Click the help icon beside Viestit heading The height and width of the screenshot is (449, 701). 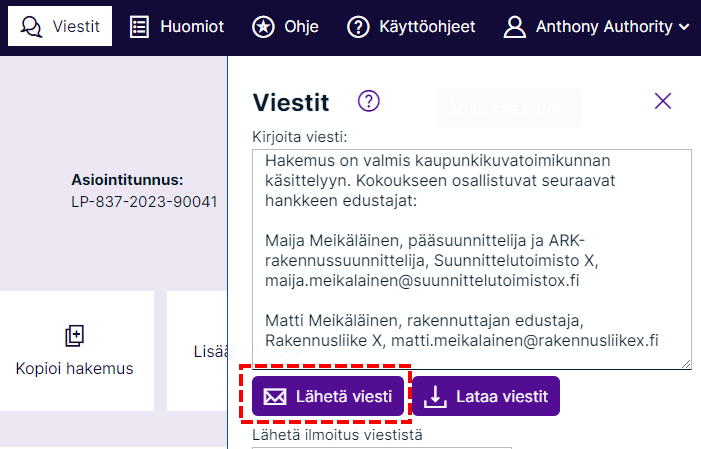point(369,100)
